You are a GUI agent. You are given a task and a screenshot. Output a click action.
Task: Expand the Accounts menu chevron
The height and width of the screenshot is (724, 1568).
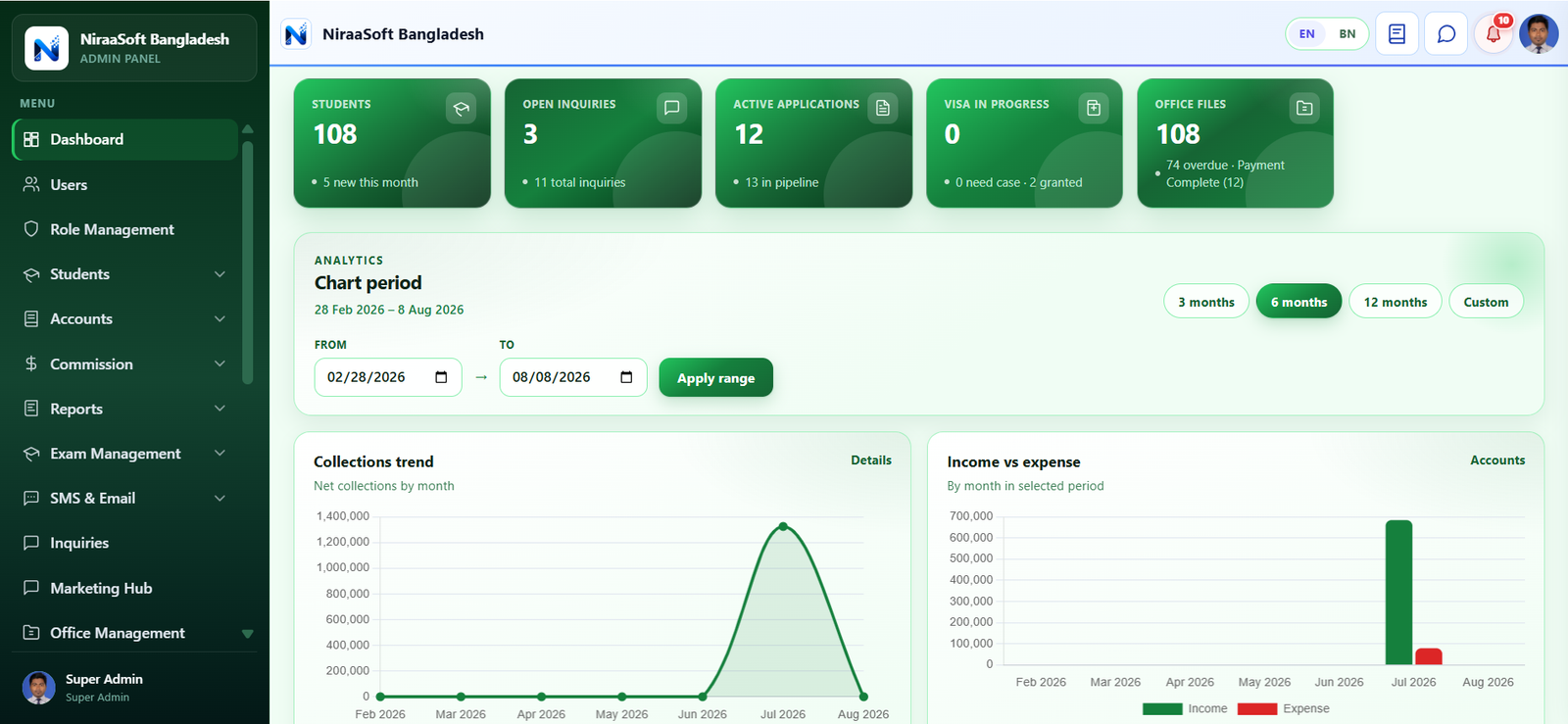tap(220, 318)
